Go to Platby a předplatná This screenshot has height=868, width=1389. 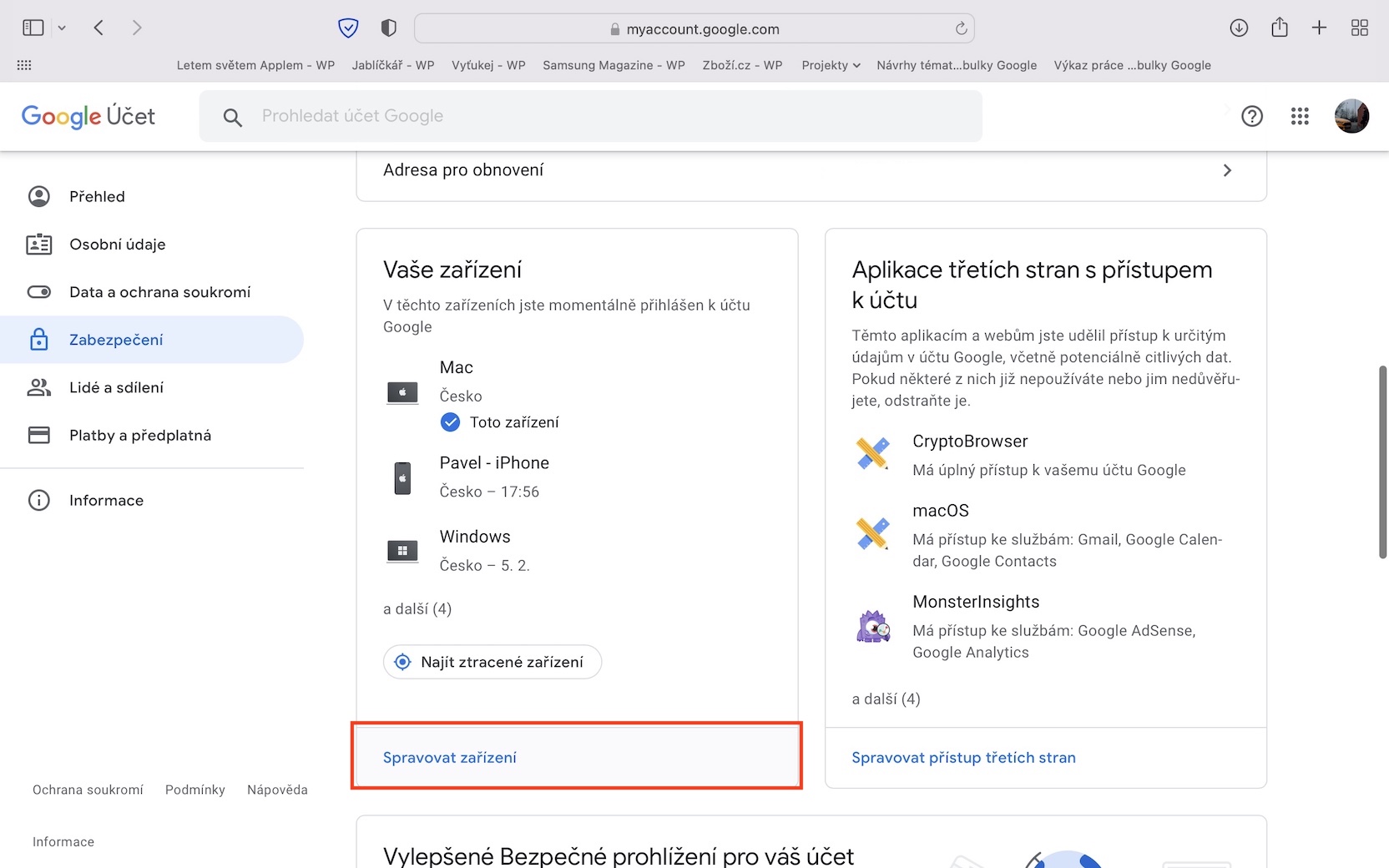139,435
